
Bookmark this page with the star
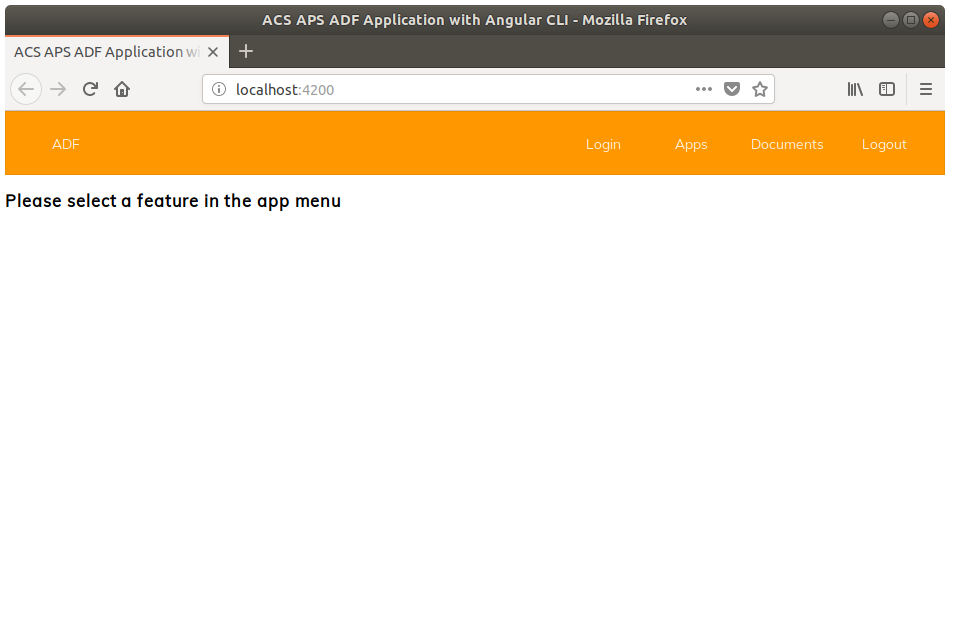[760, 89]
